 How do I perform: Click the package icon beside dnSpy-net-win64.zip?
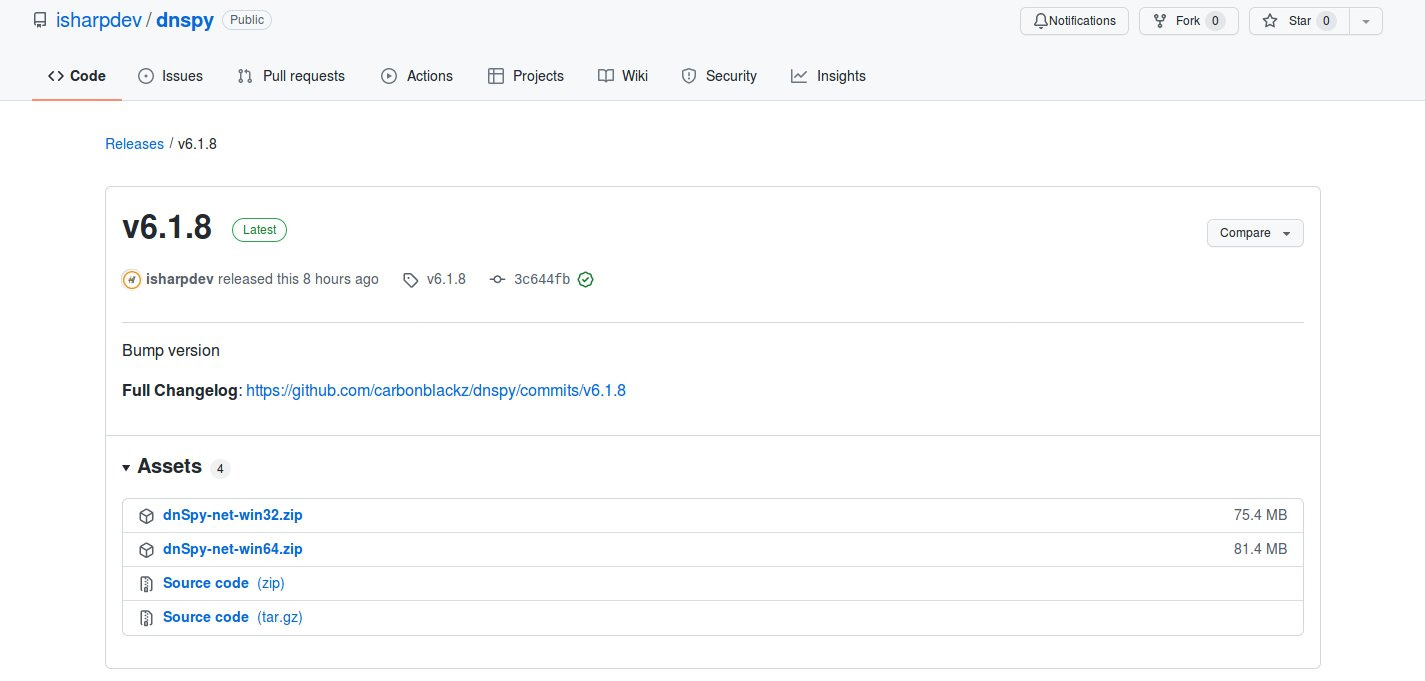click(146, 550)
